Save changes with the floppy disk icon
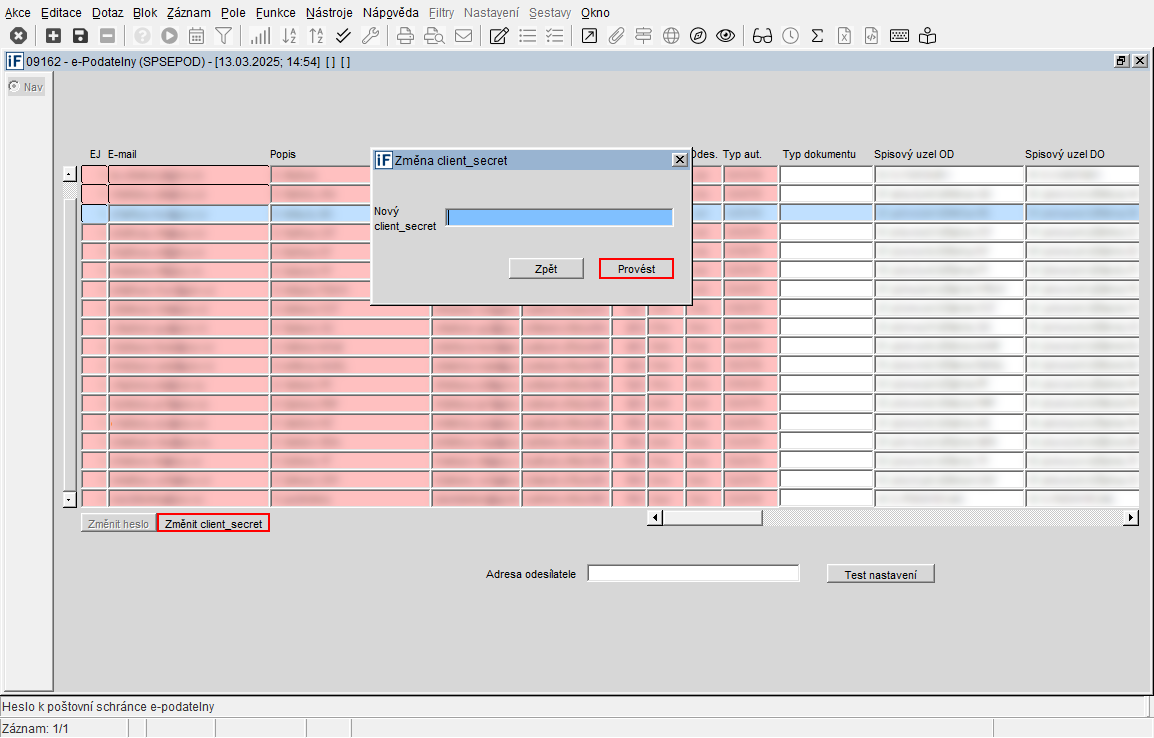Image resolution: width=1154 pixels, height=738 pixels. 80,35
